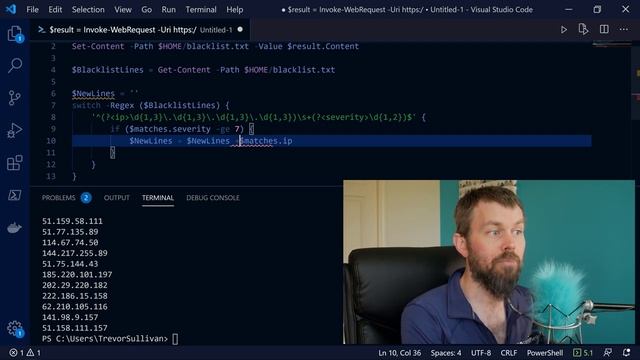Click the regex pattern string on line 8
The image size is (640, 360).
pyautogui.click(x=254, y=117)
